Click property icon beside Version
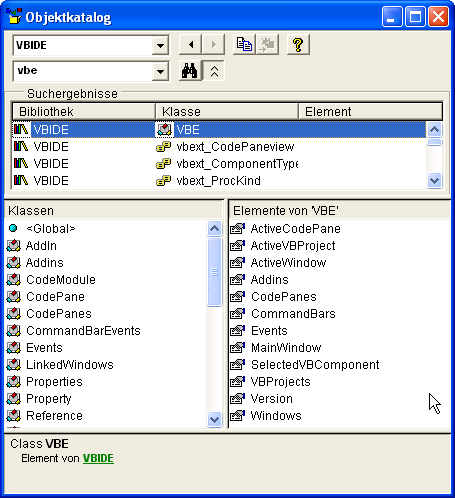The height and width of the screenshot is (498, 455). click(x=238, y=398)
